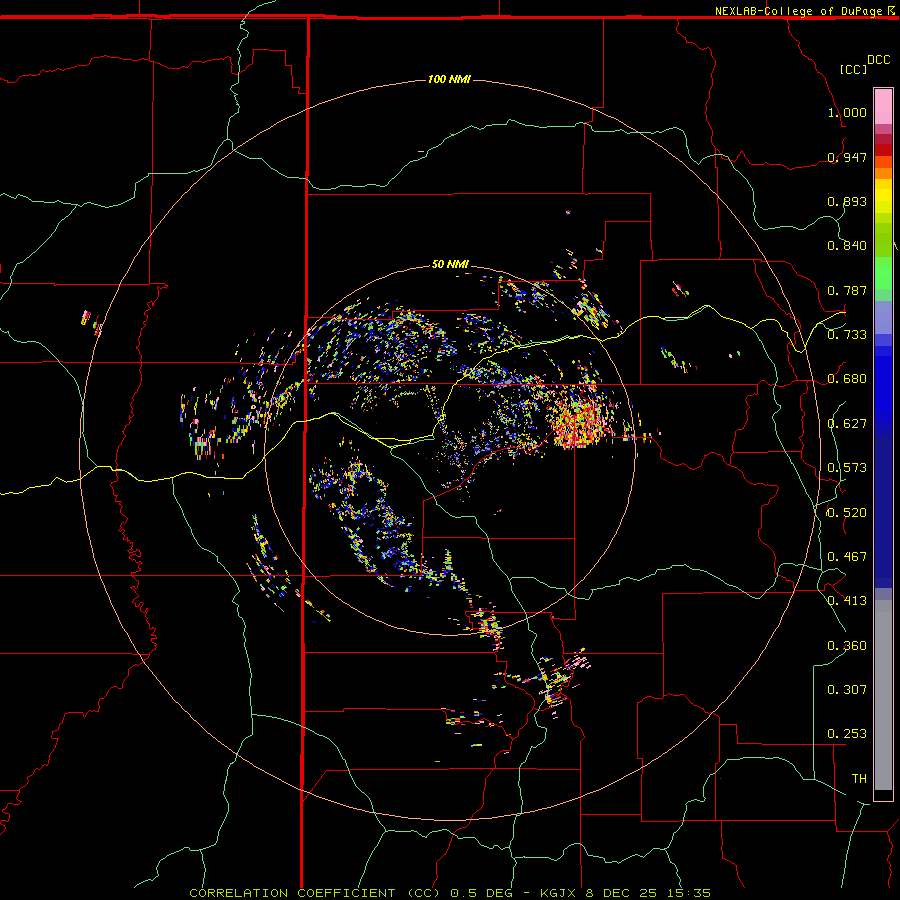The width and height of the screenshot is (900, 900).
Task: Click the 0.360 scale value
Action: click(x=847, y=645)
